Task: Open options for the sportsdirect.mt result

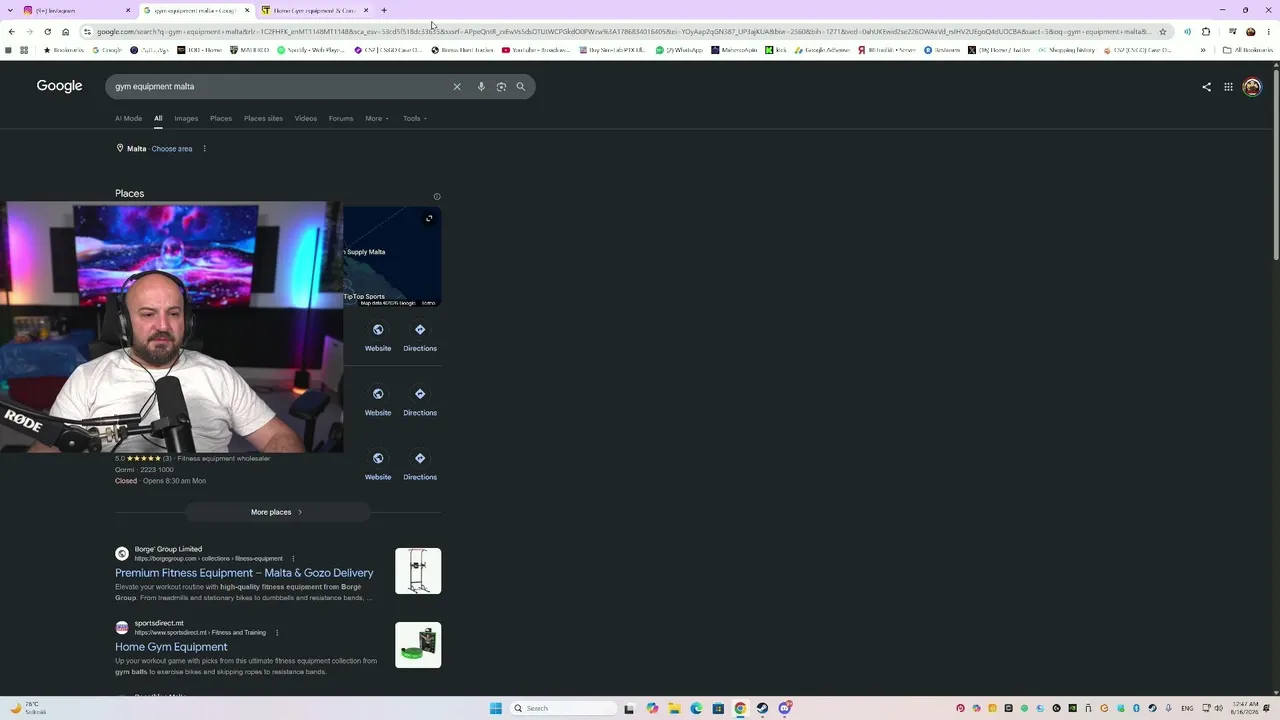Action: (277, 633)
